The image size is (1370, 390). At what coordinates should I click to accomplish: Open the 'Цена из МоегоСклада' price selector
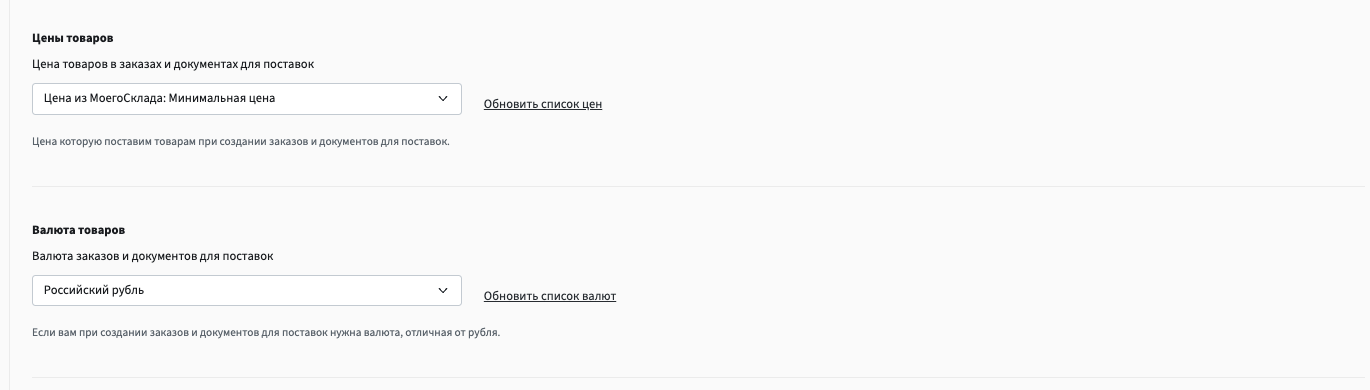point(247,99)
